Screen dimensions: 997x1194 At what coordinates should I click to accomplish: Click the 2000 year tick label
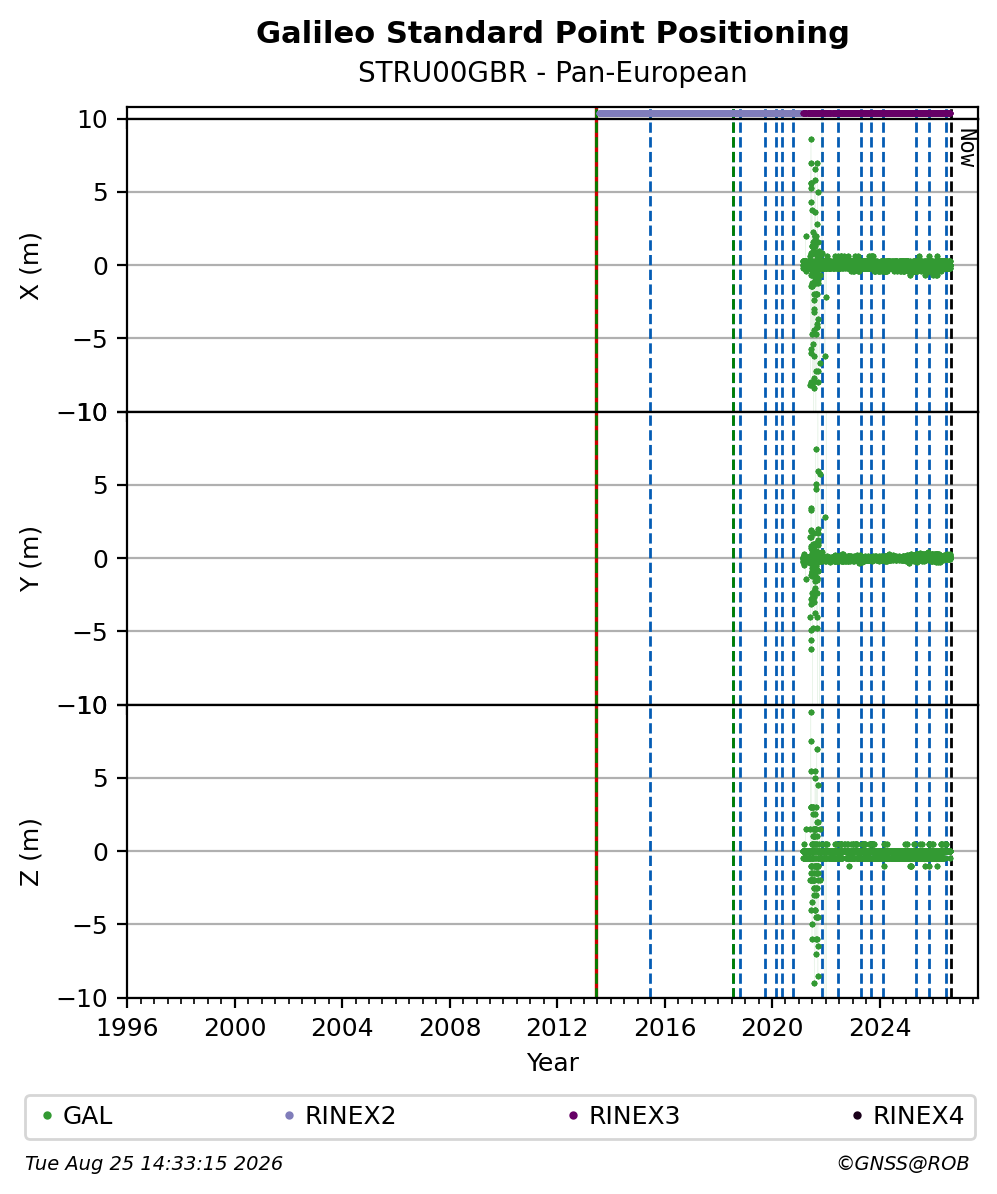[235, 1028]
